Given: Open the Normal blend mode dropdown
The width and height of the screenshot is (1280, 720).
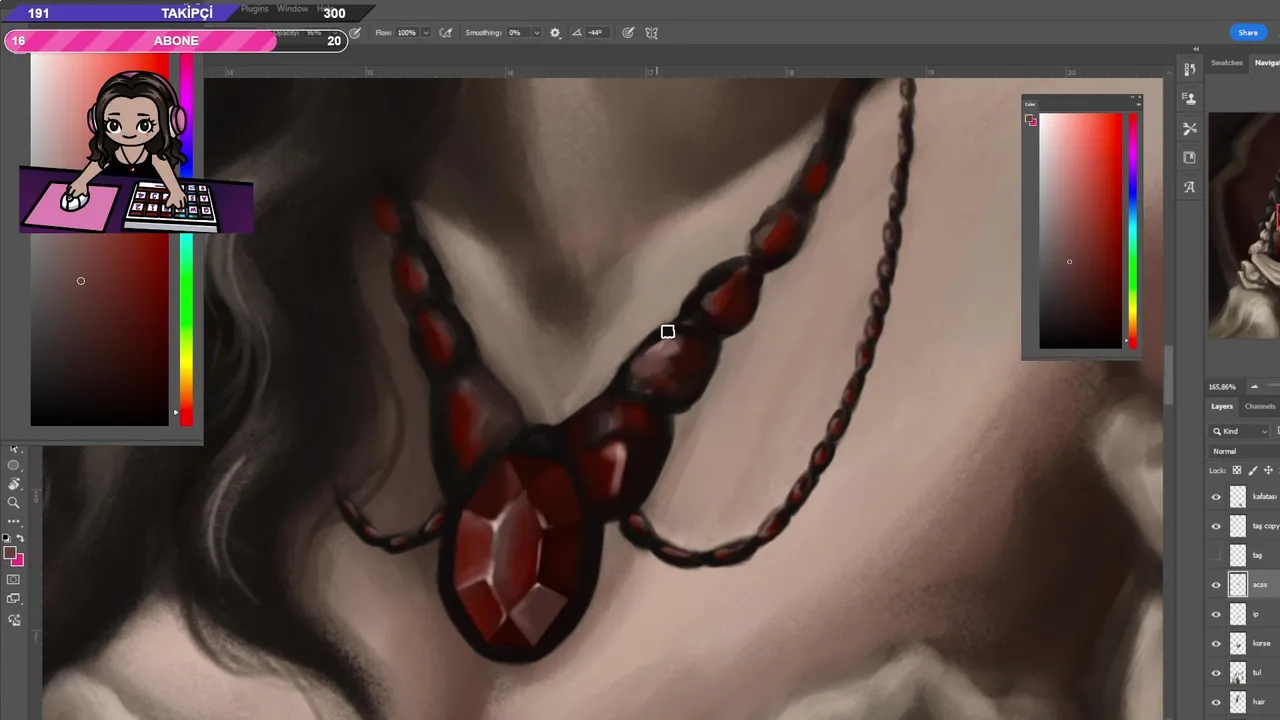Looking at the screenshot, I should [1244, 451].
